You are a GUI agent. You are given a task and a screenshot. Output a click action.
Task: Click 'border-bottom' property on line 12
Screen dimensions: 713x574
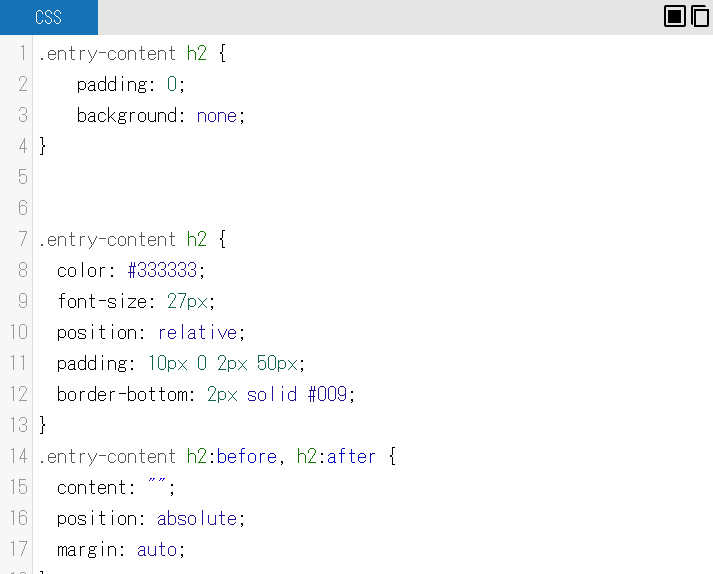122,394
